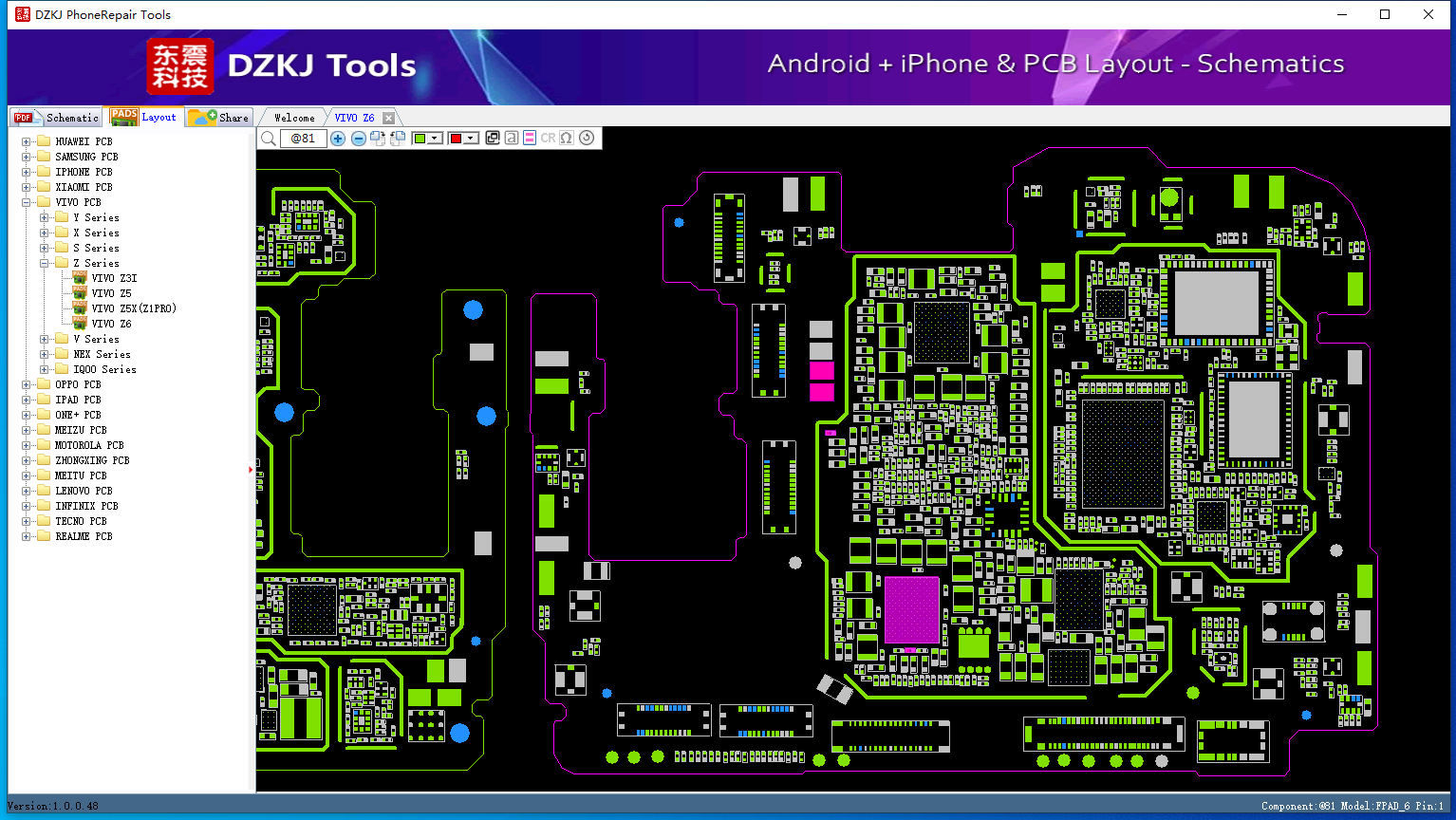Click the X Series folder icon
The image size is (1456, 820).
pyautogui.click(x=62, y=233)
